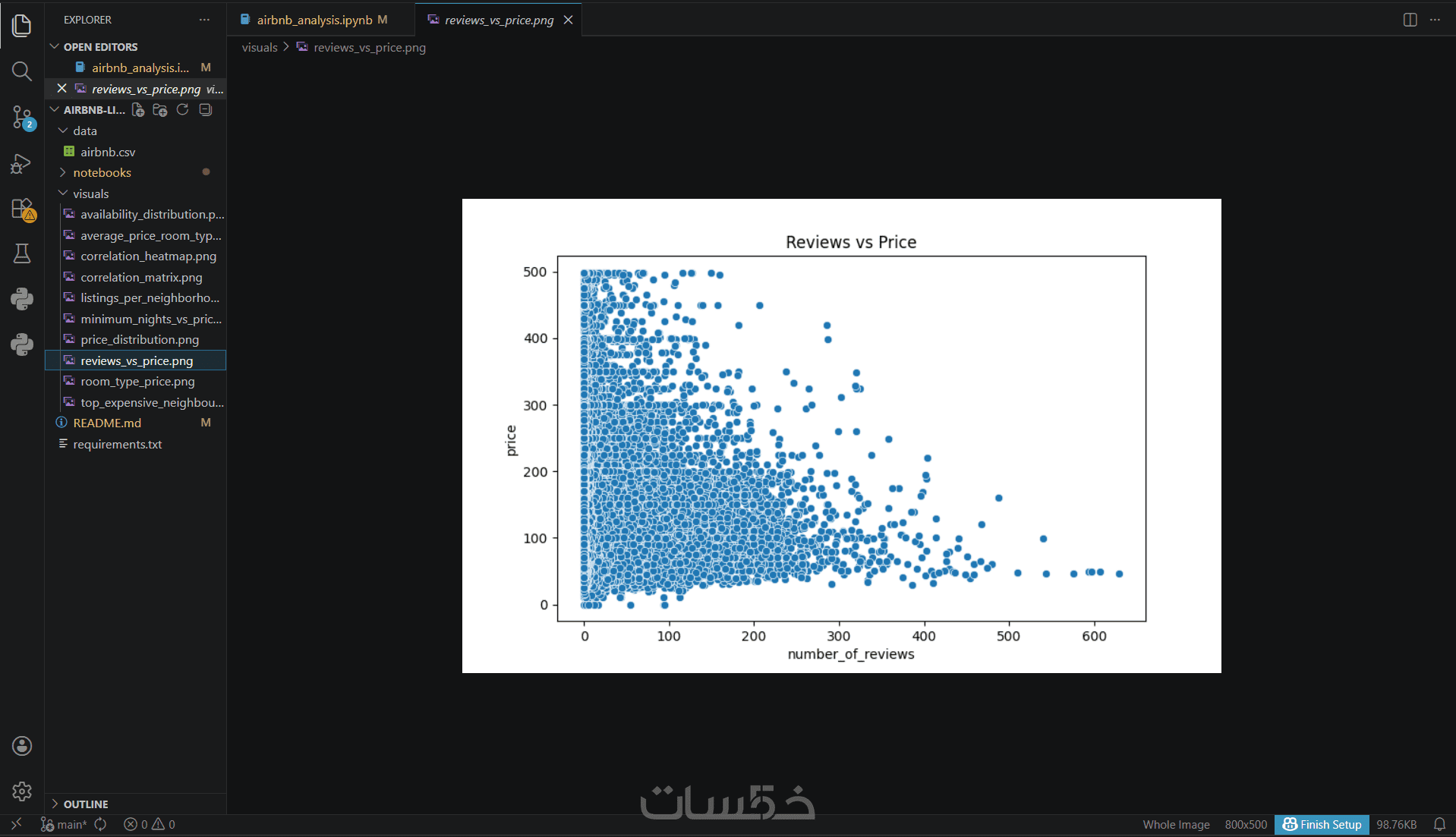Click the main* branch indicator

(64, 824)
